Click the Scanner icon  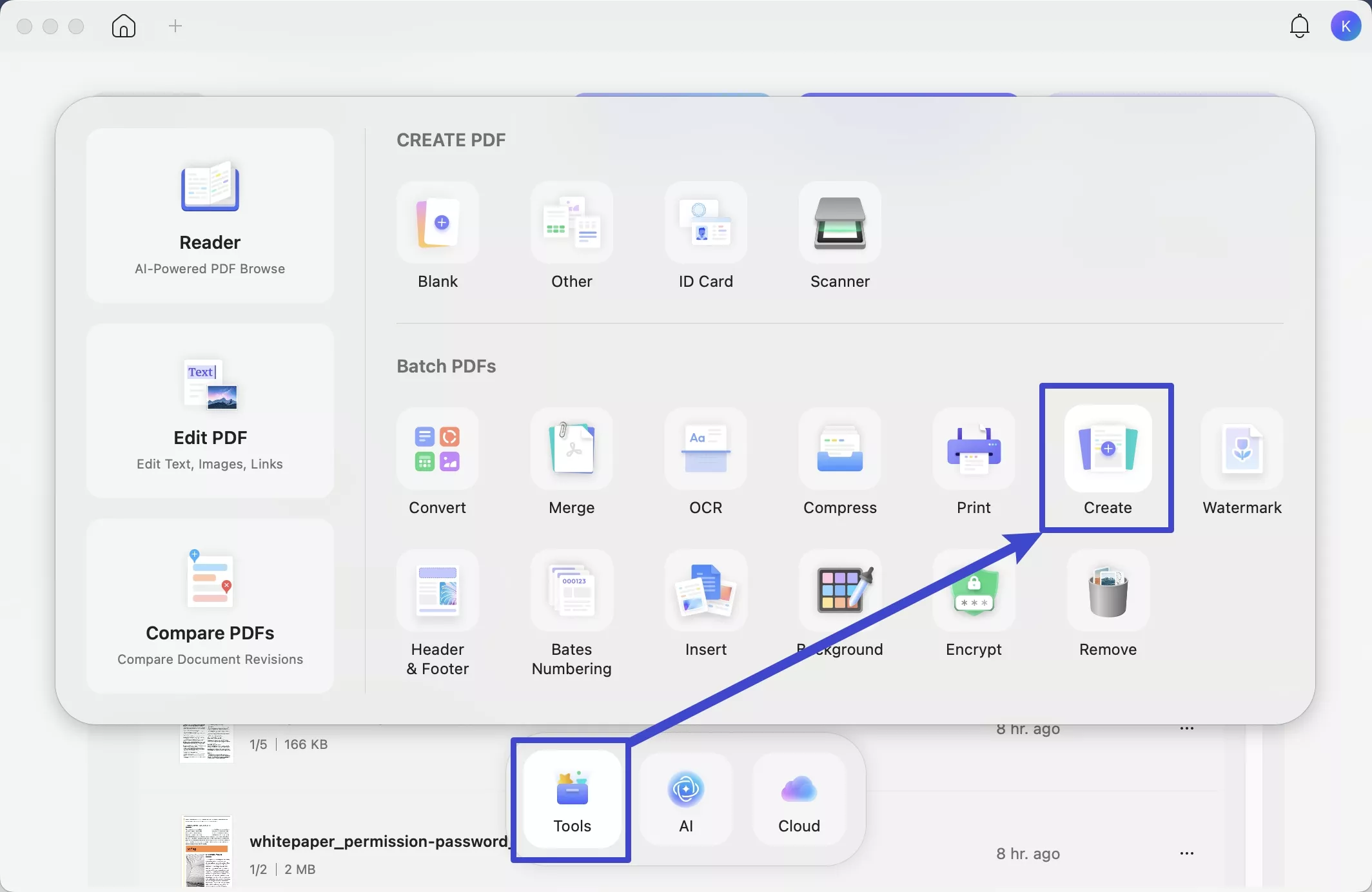(x=839, y=223)
